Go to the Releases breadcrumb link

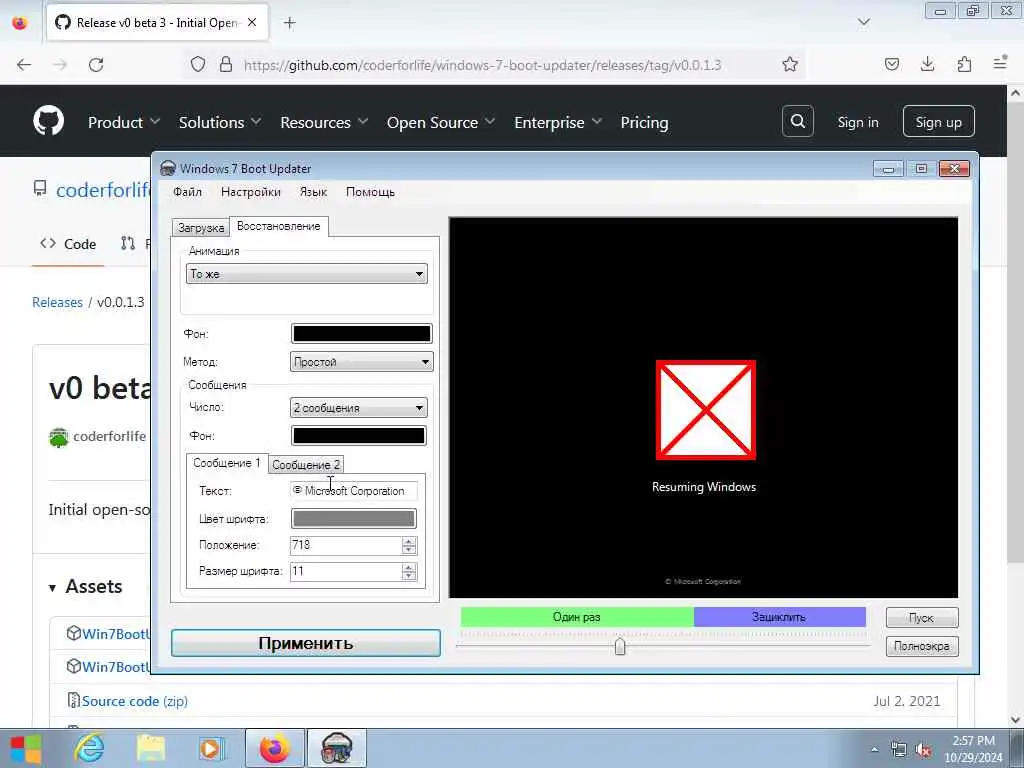click(x=57, y=302)
